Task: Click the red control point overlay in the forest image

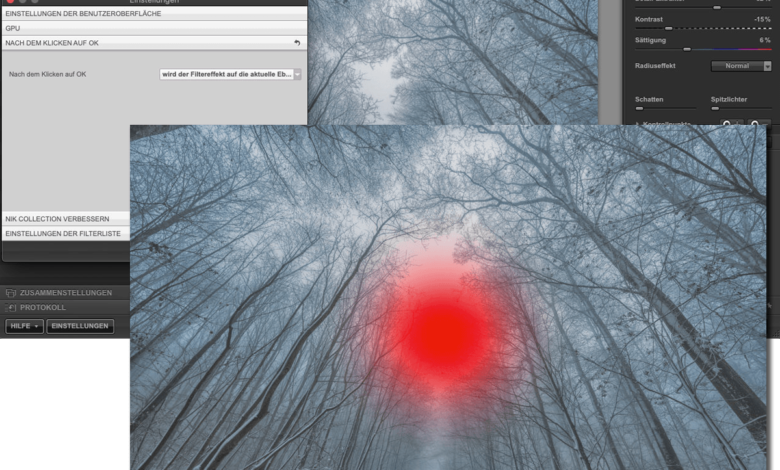Action: (x=444, y=332)
